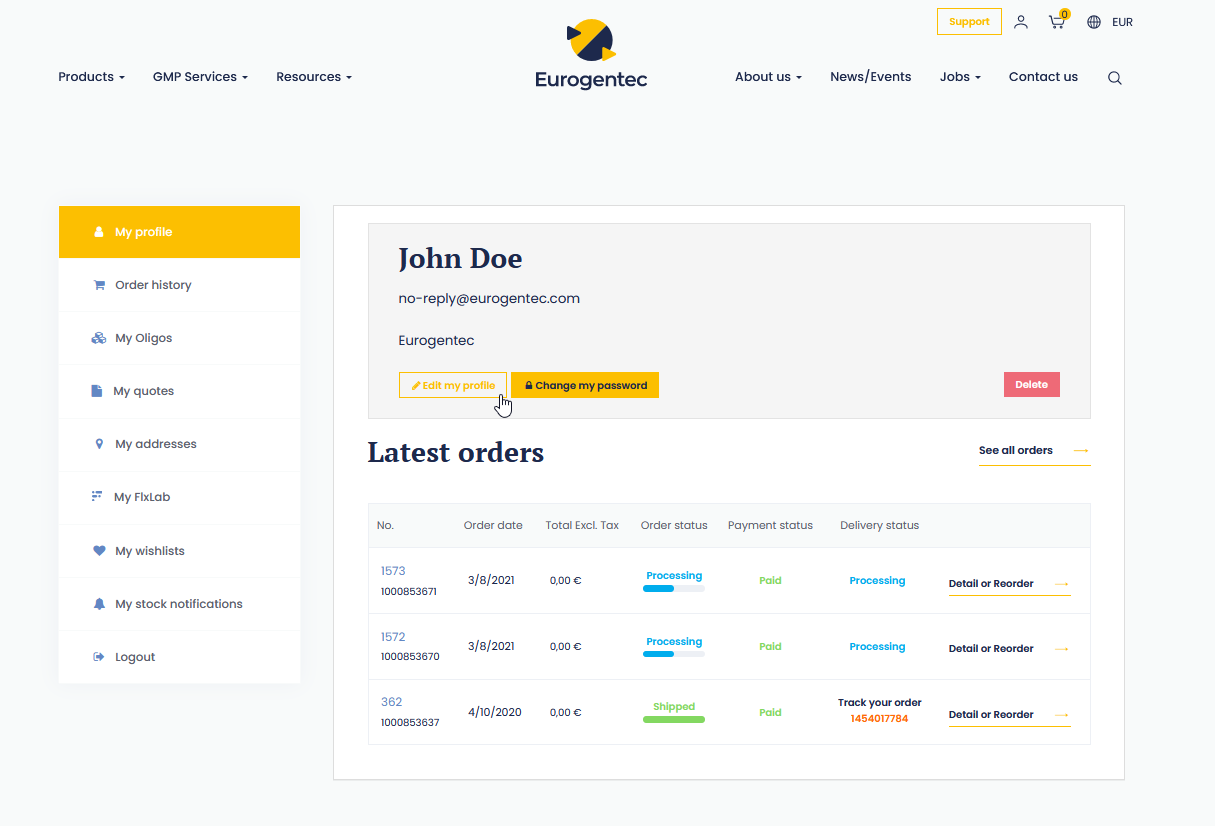Open order number 1573 link
The width and height of the screenshot is (1215, 826).
393,571
